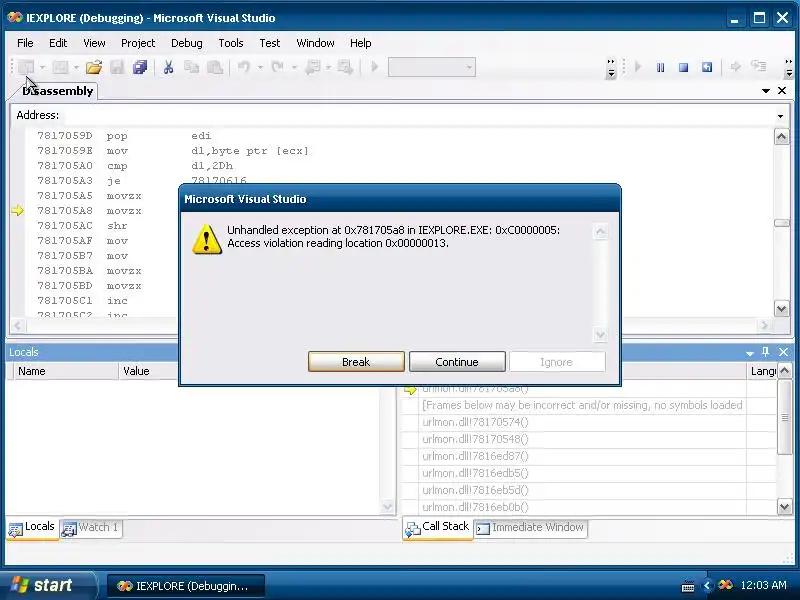Open the Tools menu
Screen dimensions: 800x600
click(231, 43)
